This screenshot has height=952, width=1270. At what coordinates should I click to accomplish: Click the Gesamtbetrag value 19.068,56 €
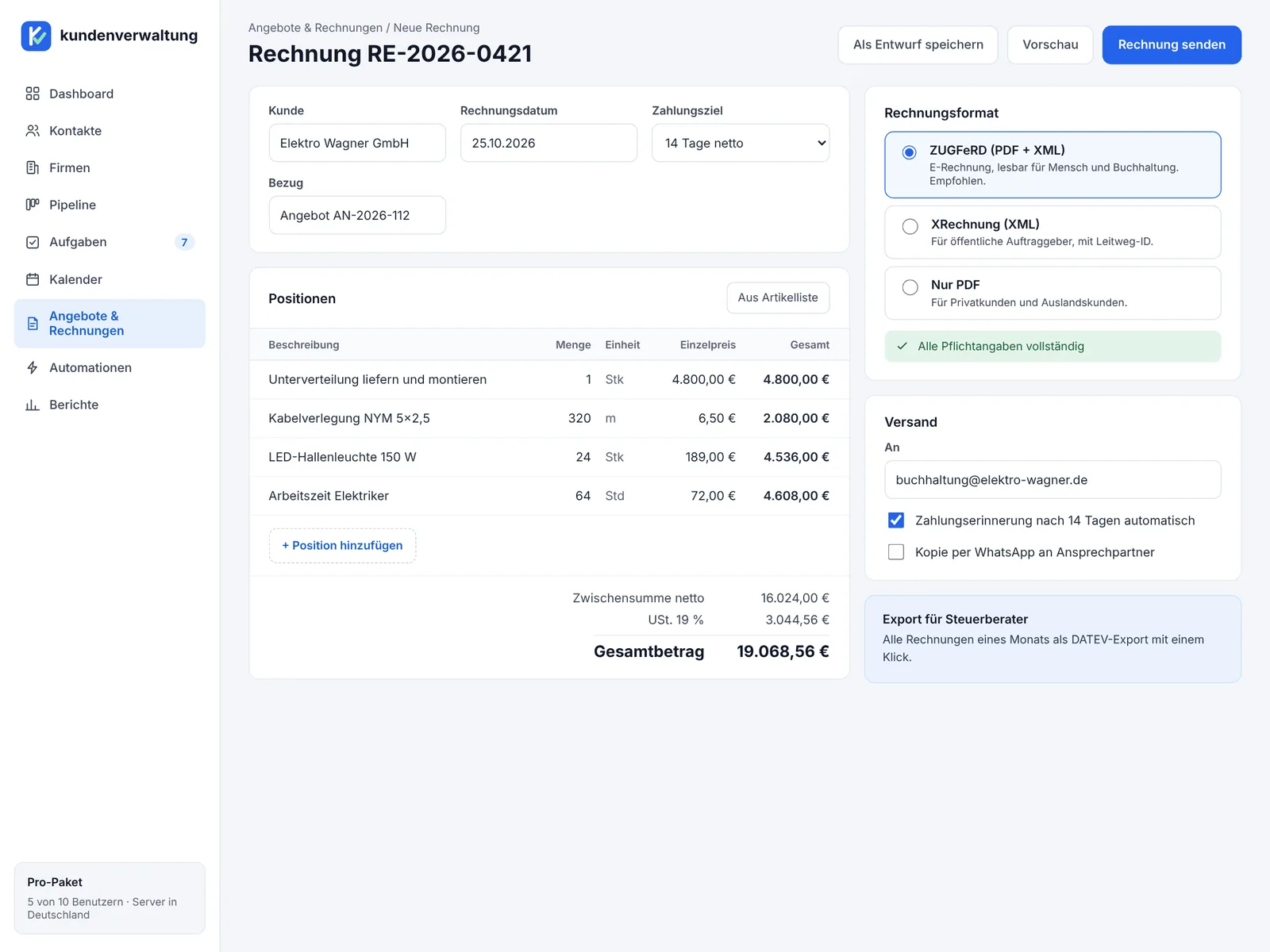pos(783,651)
